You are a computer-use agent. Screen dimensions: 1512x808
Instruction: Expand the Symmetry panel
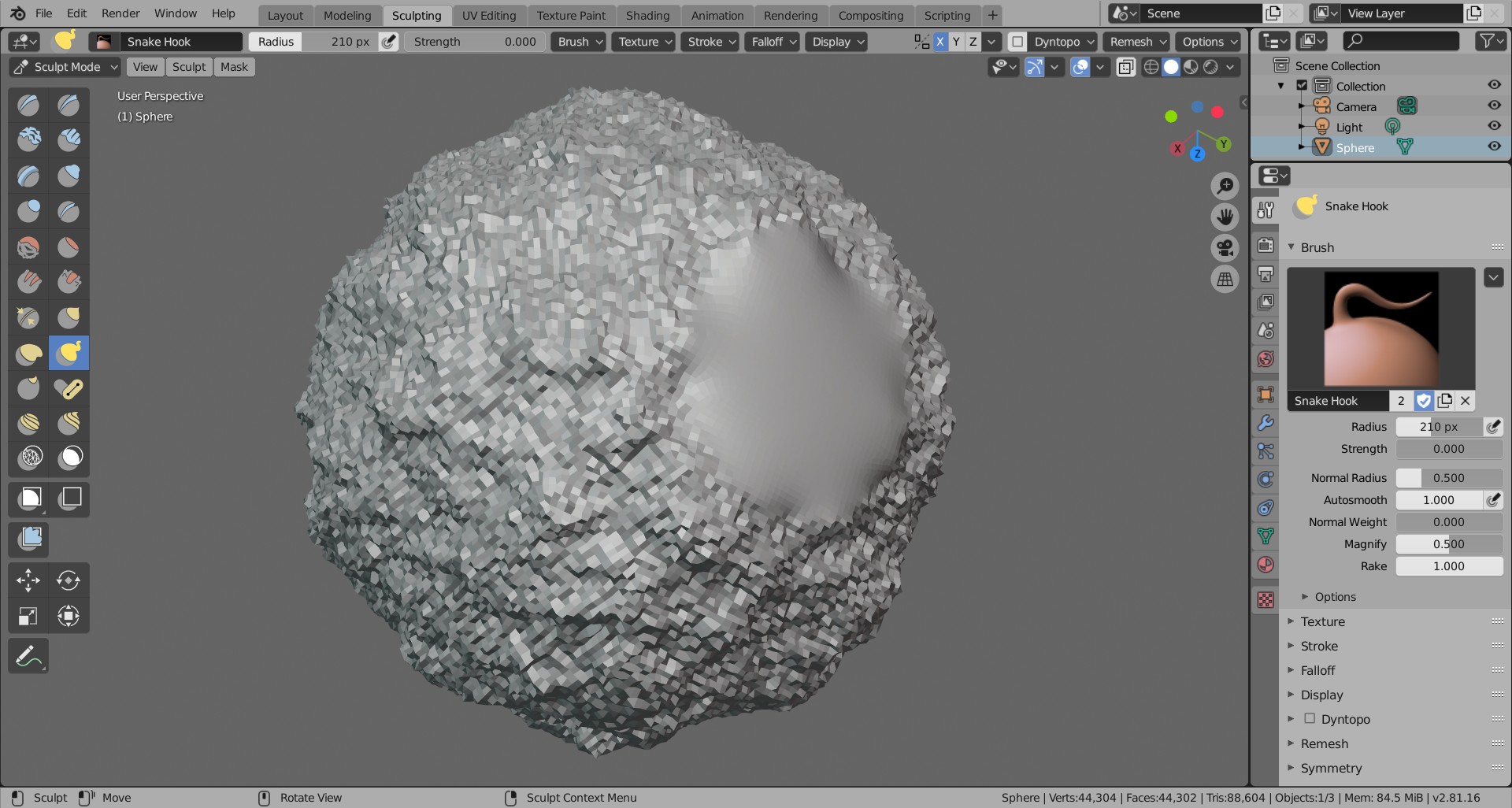pyautogui.click(x=1331, y=768)
